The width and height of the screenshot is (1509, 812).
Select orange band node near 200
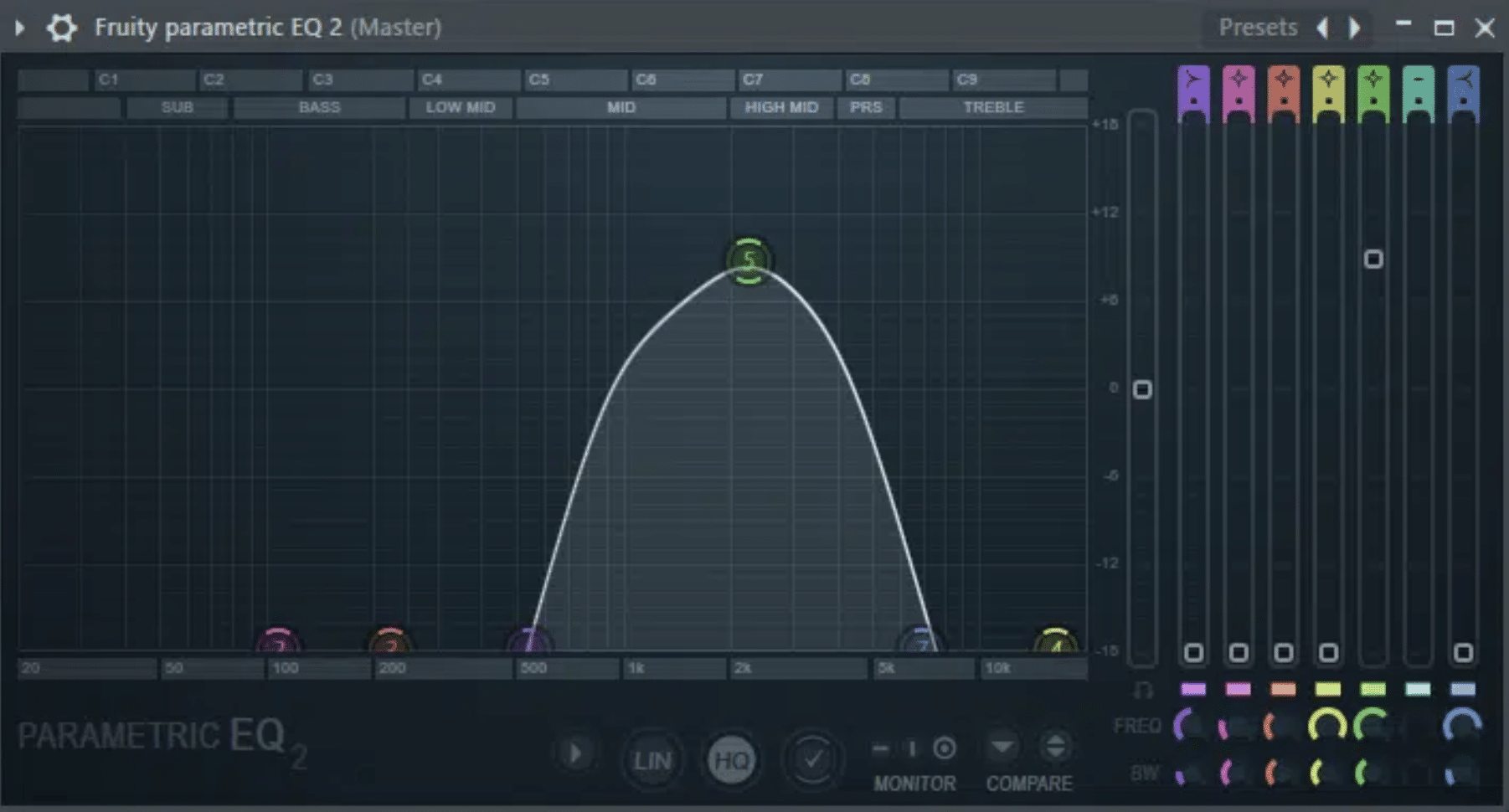(x=390, y=642)
